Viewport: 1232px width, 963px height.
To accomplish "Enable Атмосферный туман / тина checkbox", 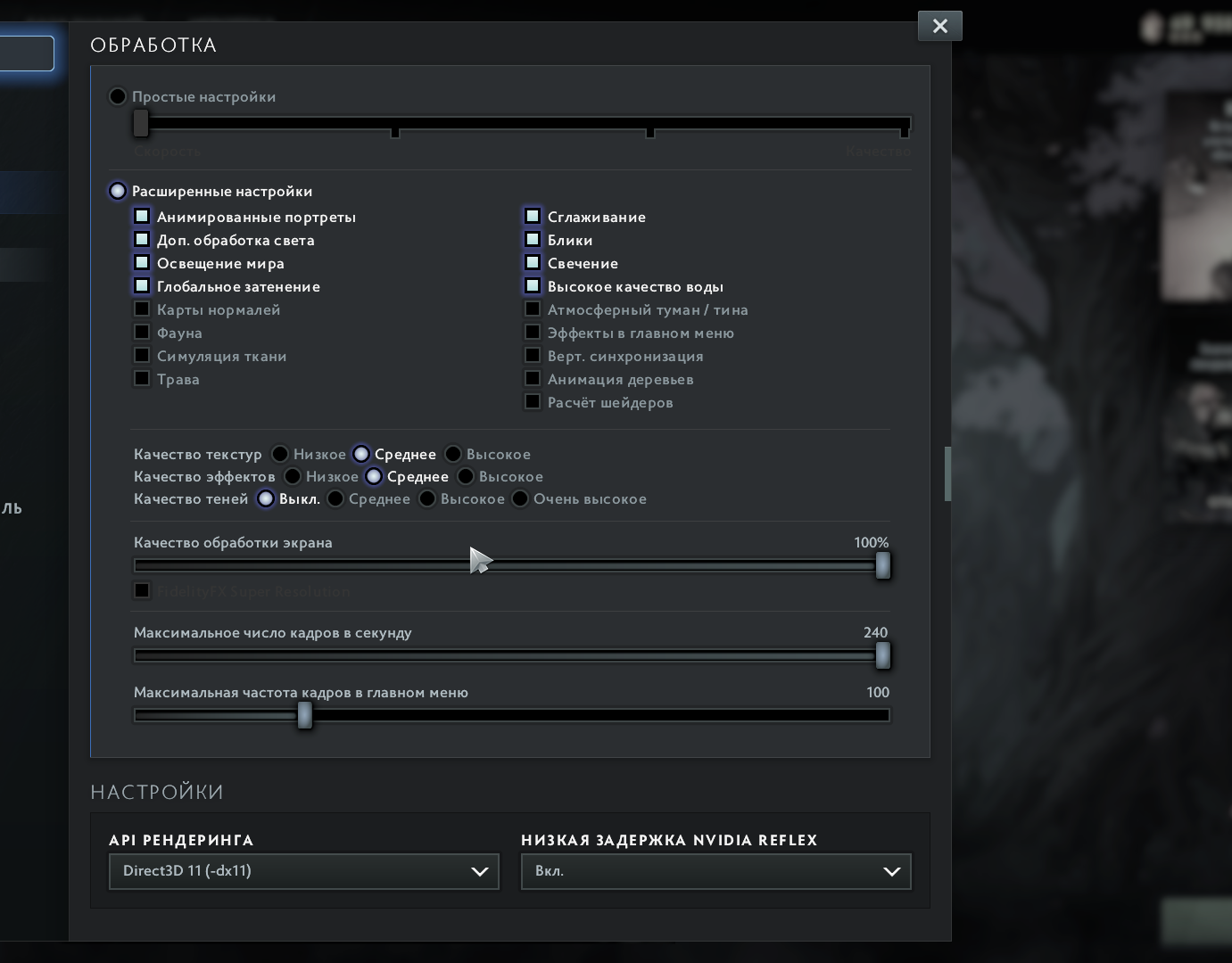I will [x=533, y=309].
